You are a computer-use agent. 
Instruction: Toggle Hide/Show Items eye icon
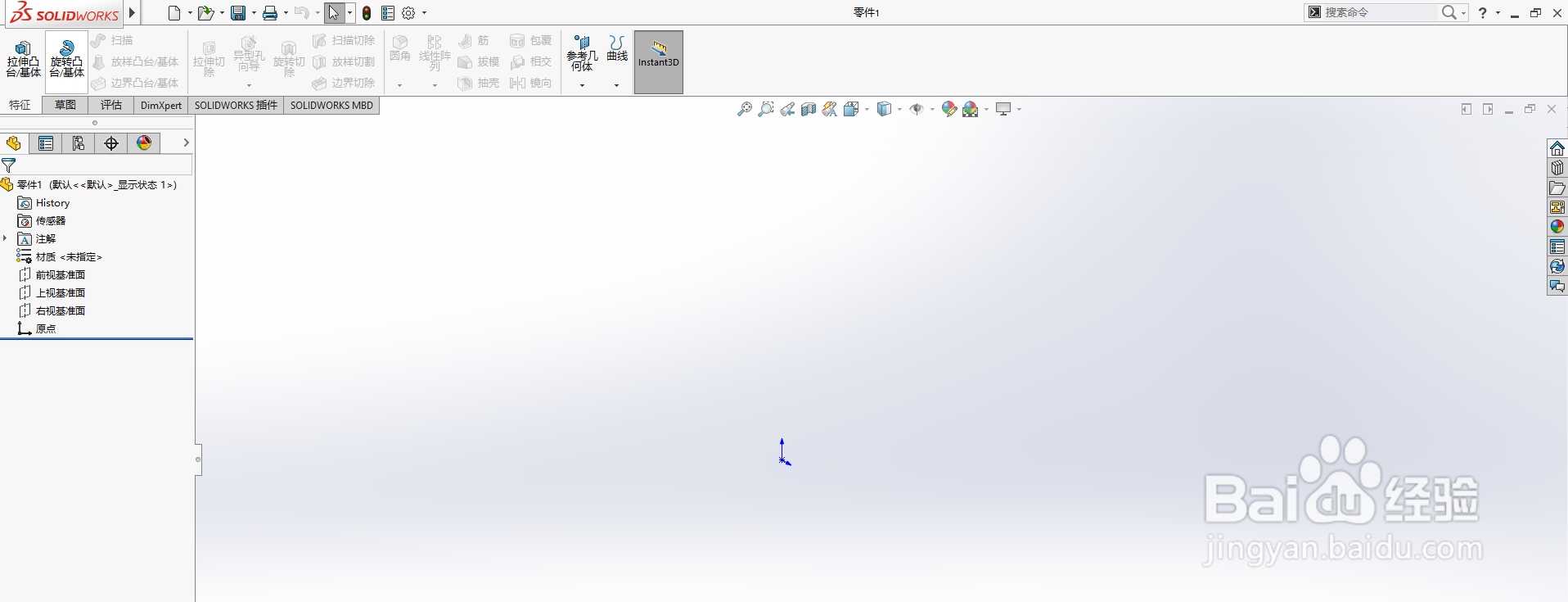pyautogui.click(x=917, y=109)
